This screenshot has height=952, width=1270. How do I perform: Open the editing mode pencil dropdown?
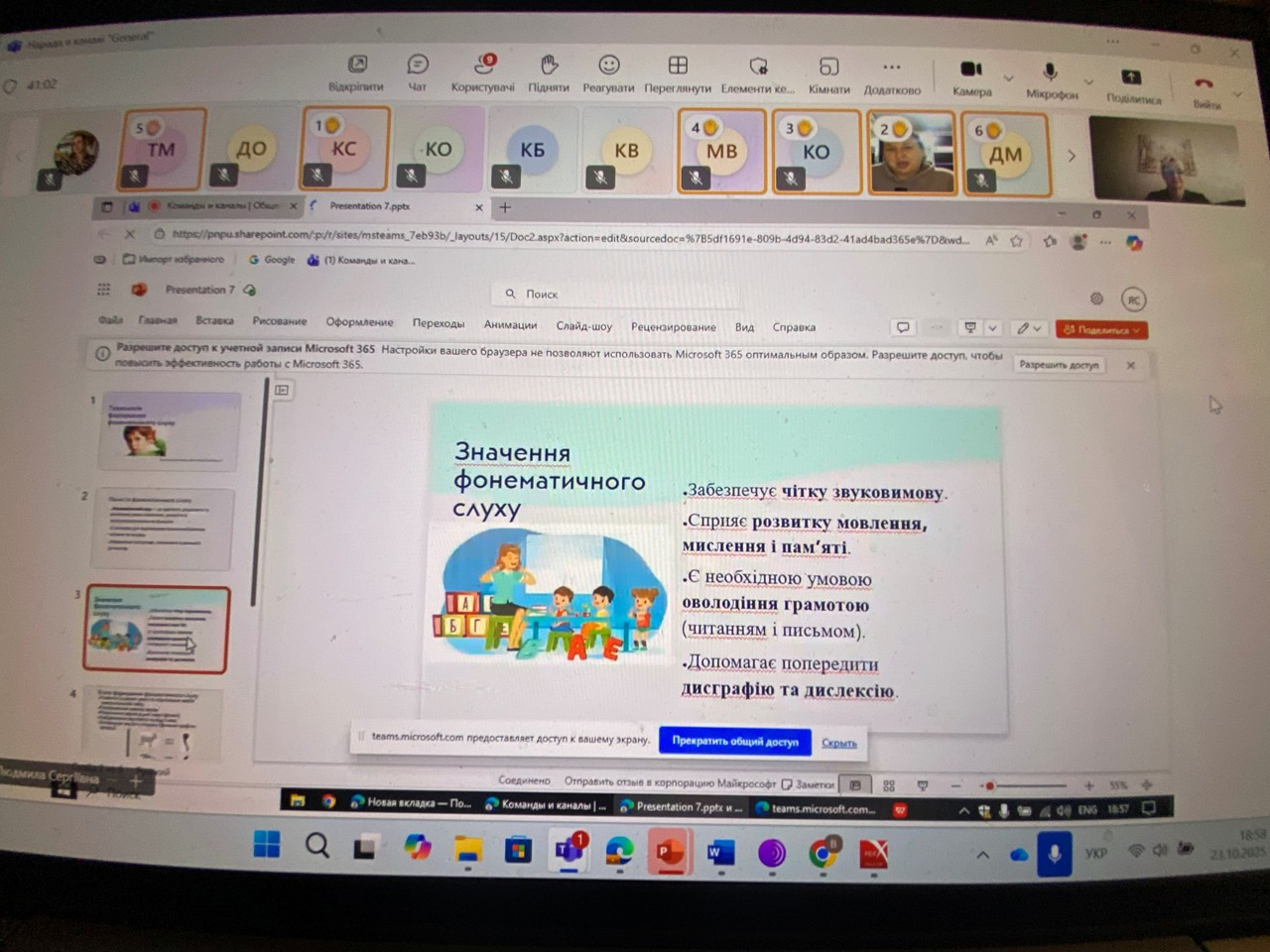tap(1028, 329)
